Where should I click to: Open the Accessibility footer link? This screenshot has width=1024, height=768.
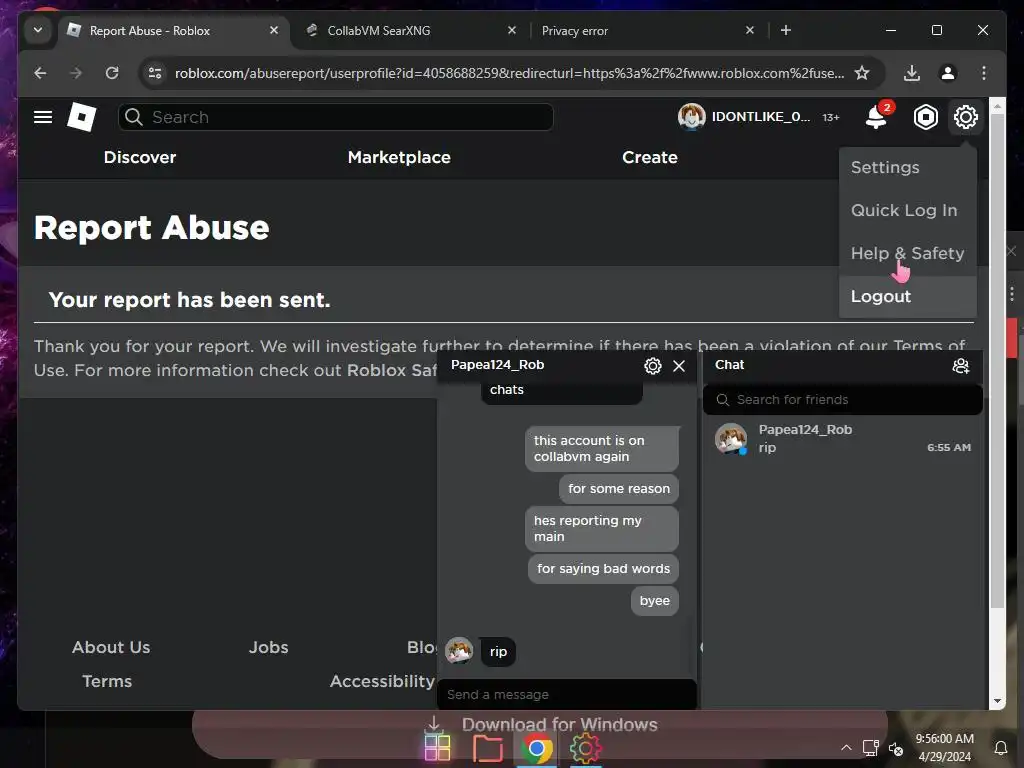coord(382,681)
